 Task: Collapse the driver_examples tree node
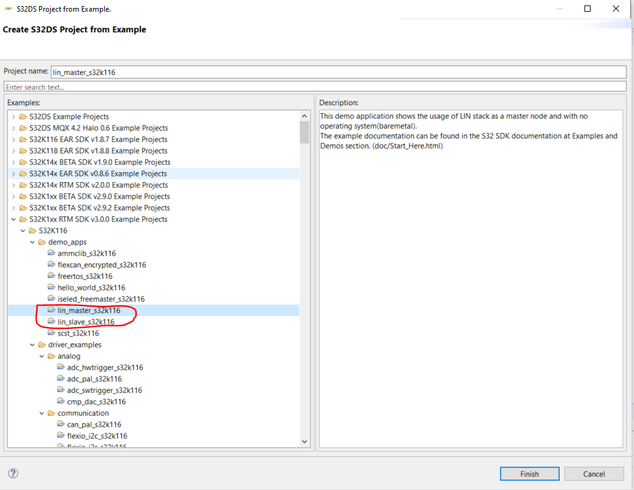pos(32,345)
